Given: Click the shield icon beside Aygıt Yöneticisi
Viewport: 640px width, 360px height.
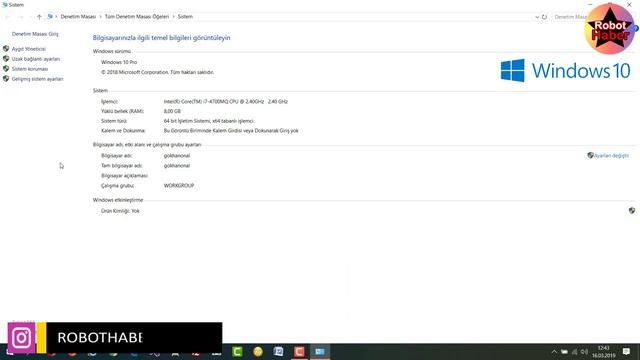Looking at the screenshot, I should pyautogui.click(x=6, y=49).
